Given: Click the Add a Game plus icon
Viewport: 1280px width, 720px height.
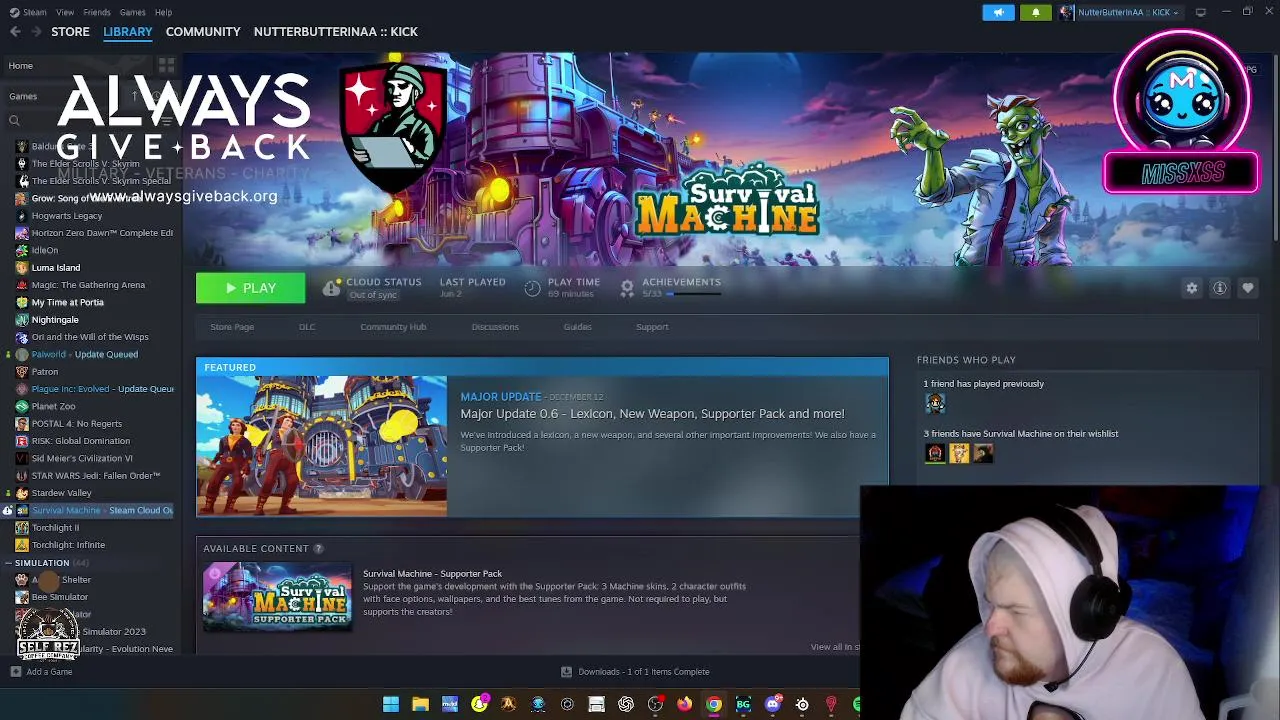Looking at the screenshot, I should (15, 672).
